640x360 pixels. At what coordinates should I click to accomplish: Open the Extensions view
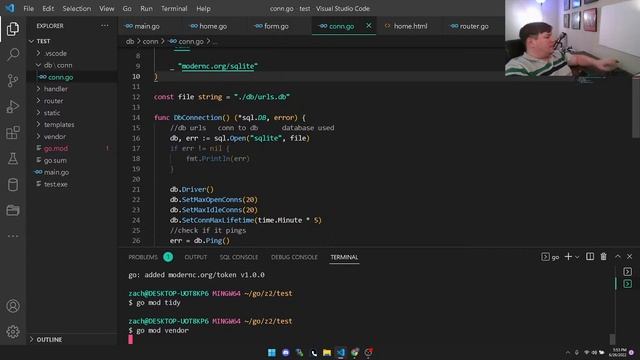point(13,132)
